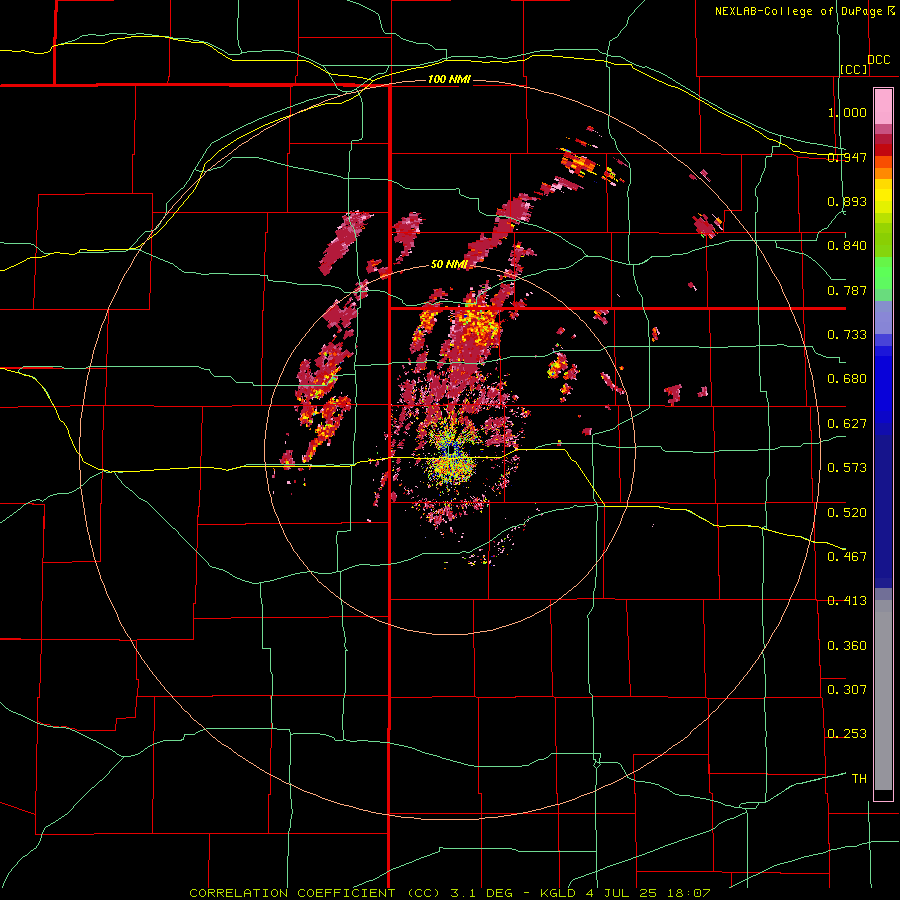Click the 100 NMI range ring label
Viewport: 900px width, 900px height.
(449, 79)
